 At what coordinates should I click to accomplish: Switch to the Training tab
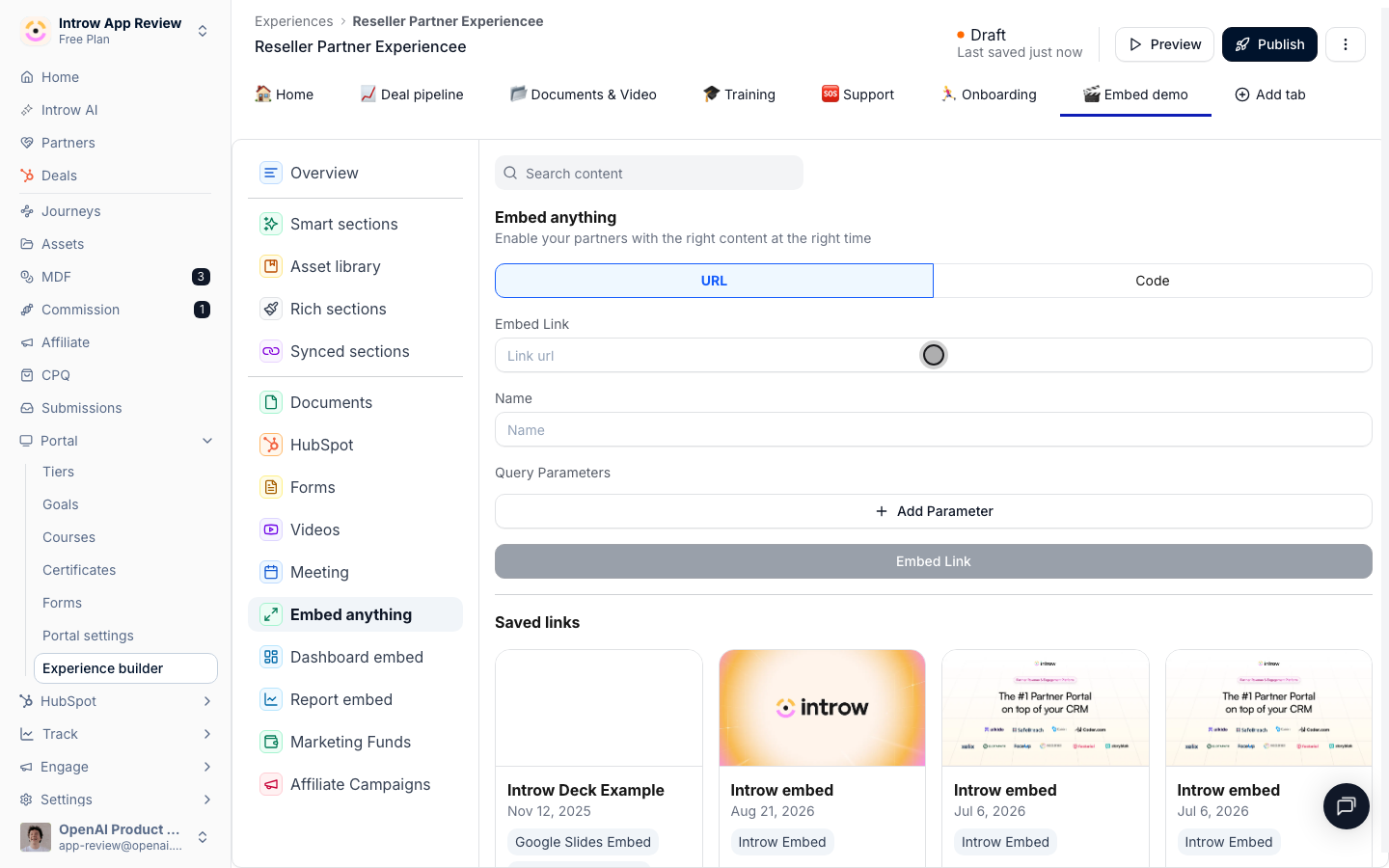tap(739, 95)
